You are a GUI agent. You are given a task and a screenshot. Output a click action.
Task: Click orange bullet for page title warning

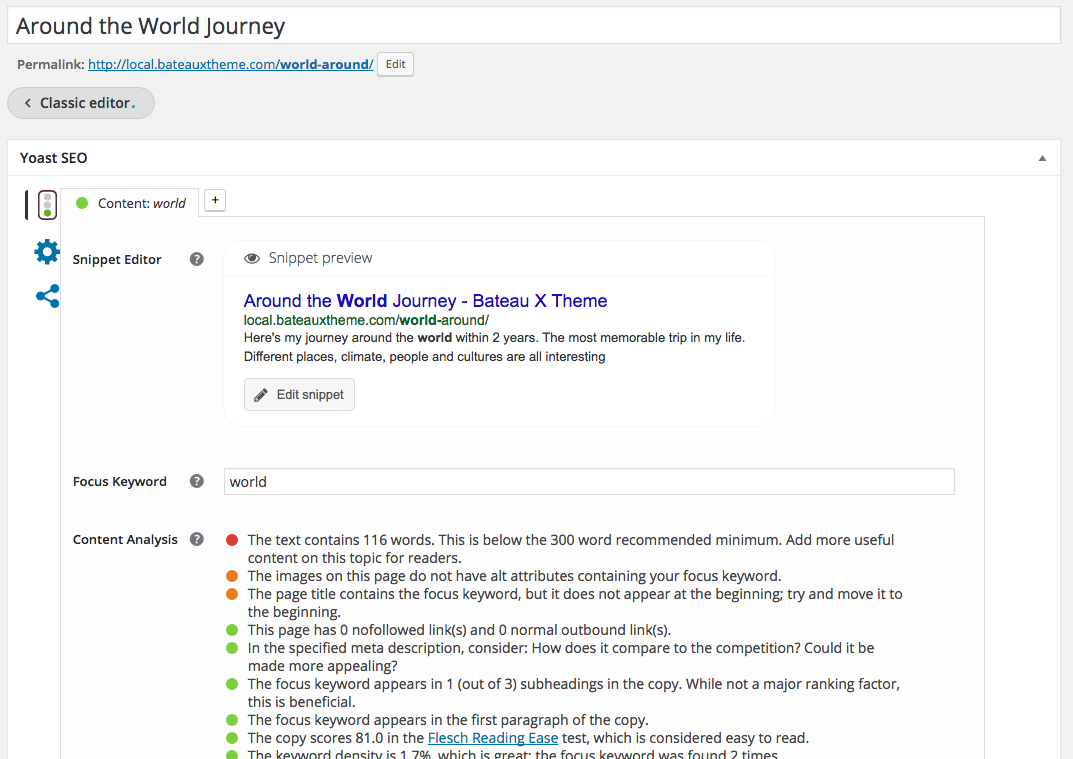coord(232,594)
